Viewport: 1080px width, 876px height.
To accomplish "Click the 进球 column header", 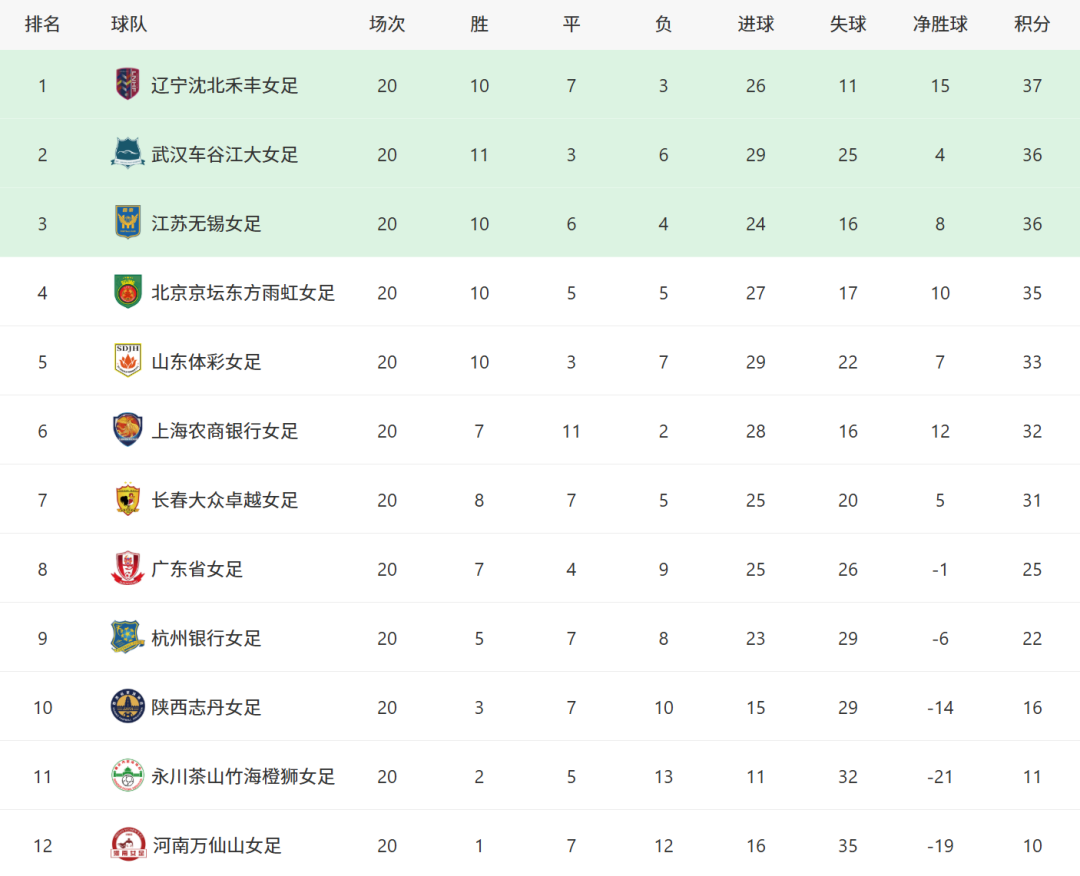I will (755, 24).
